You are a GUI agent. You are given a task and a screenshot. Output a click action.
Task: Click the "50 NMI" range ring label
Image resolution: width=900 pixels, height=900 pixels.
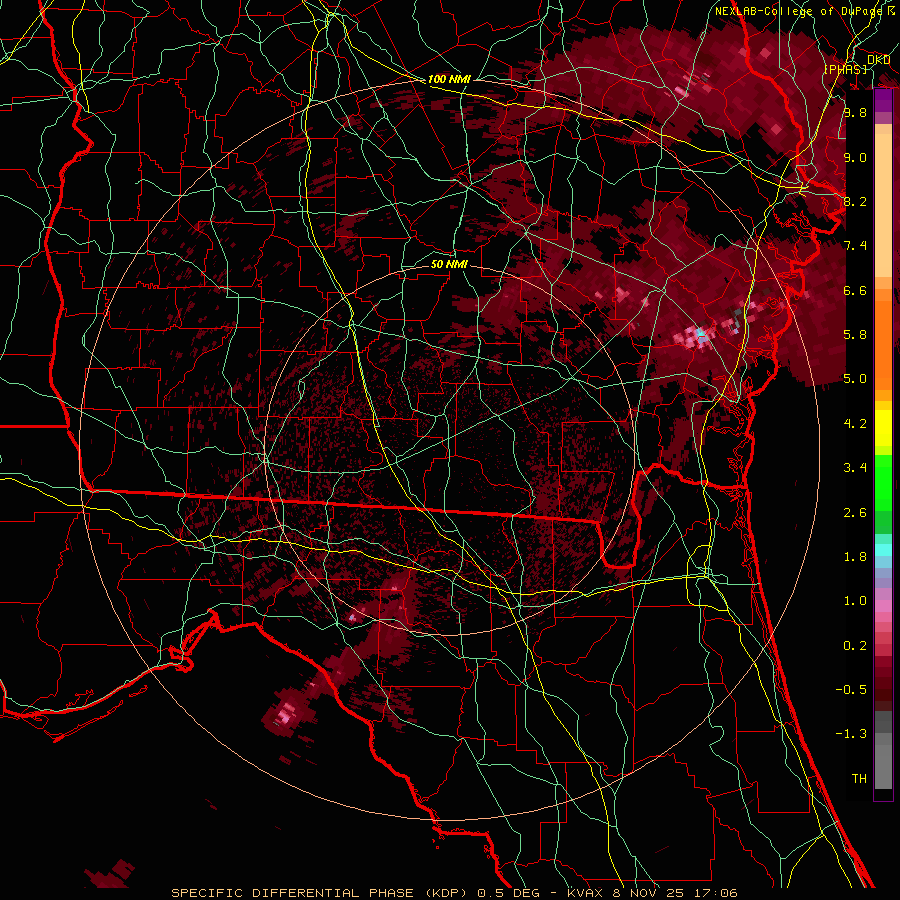[449, 264]
